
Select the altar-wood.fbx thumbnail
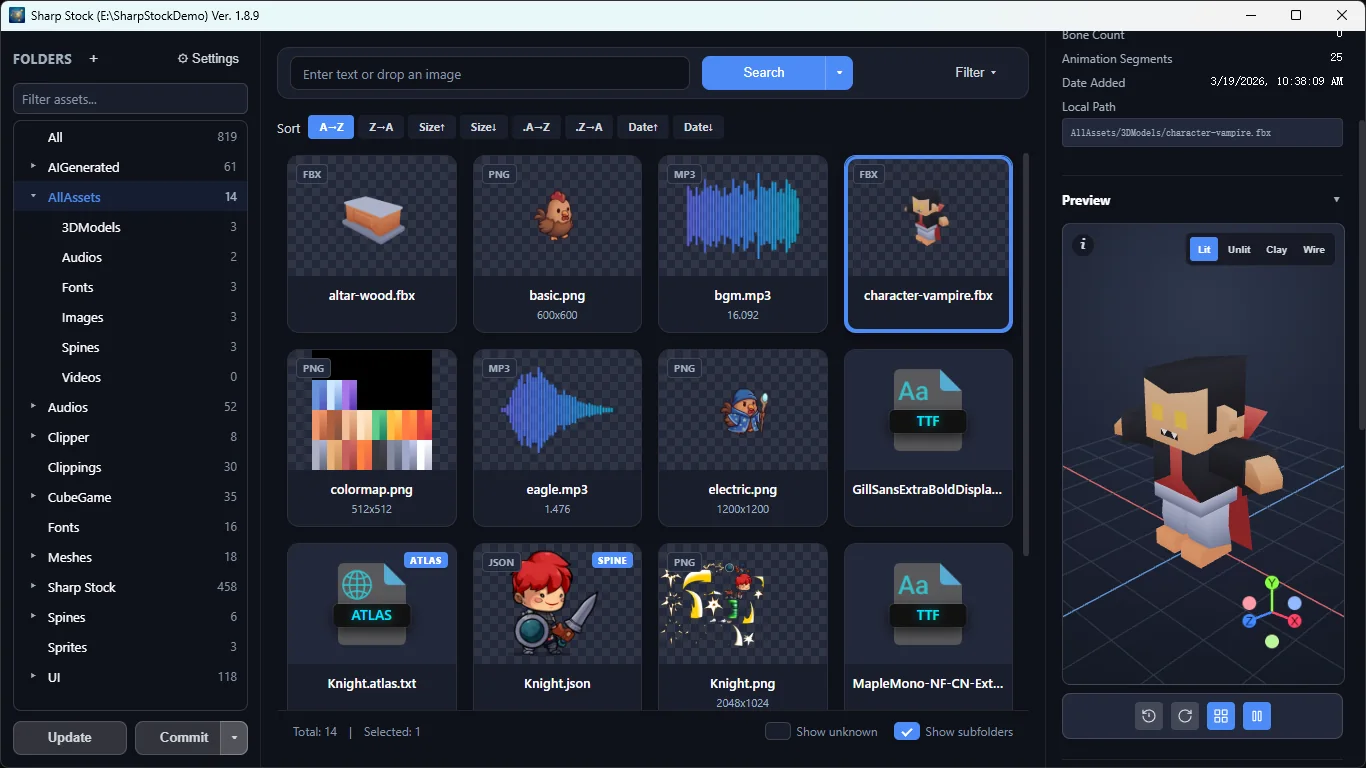(x=372, y=216)
